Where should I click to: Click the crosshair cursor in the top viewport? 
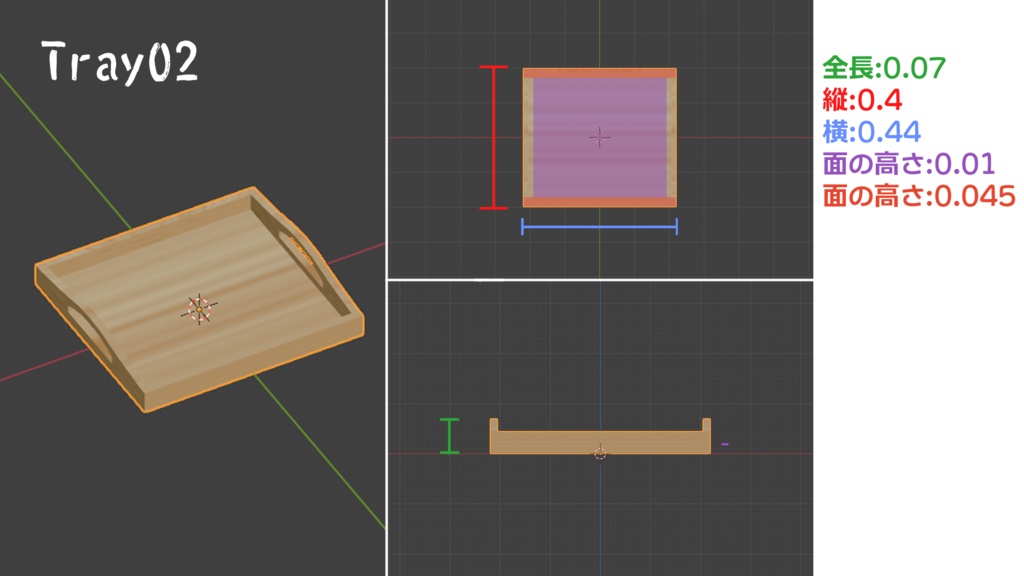(x=599, y=138)
